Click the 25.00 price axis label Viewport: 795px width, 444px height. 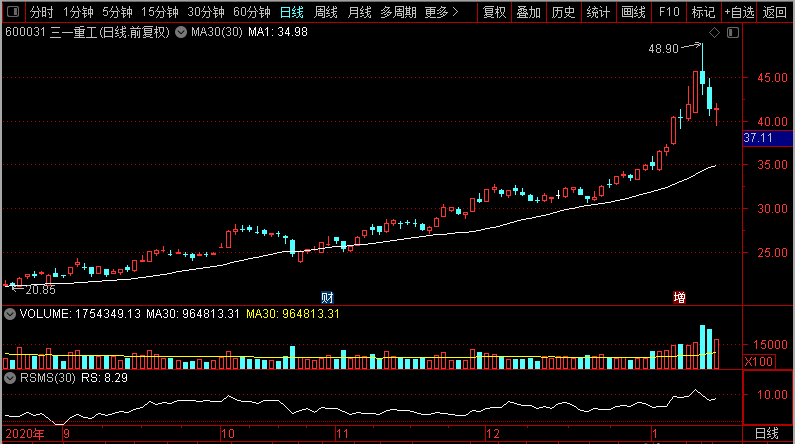click(772, 252)
